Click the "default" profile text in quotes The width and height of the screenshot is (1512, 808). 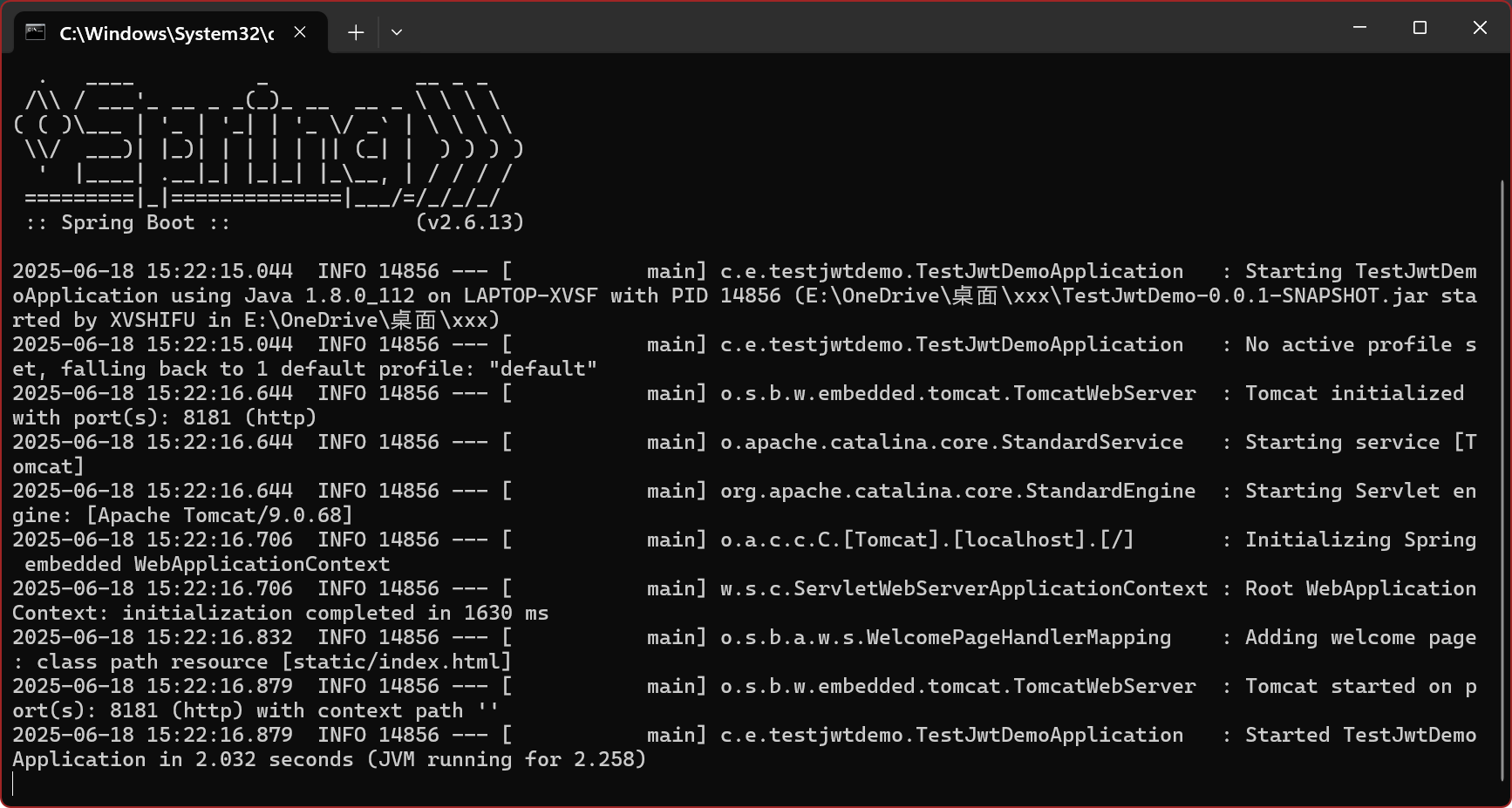(x=543, y=369)
